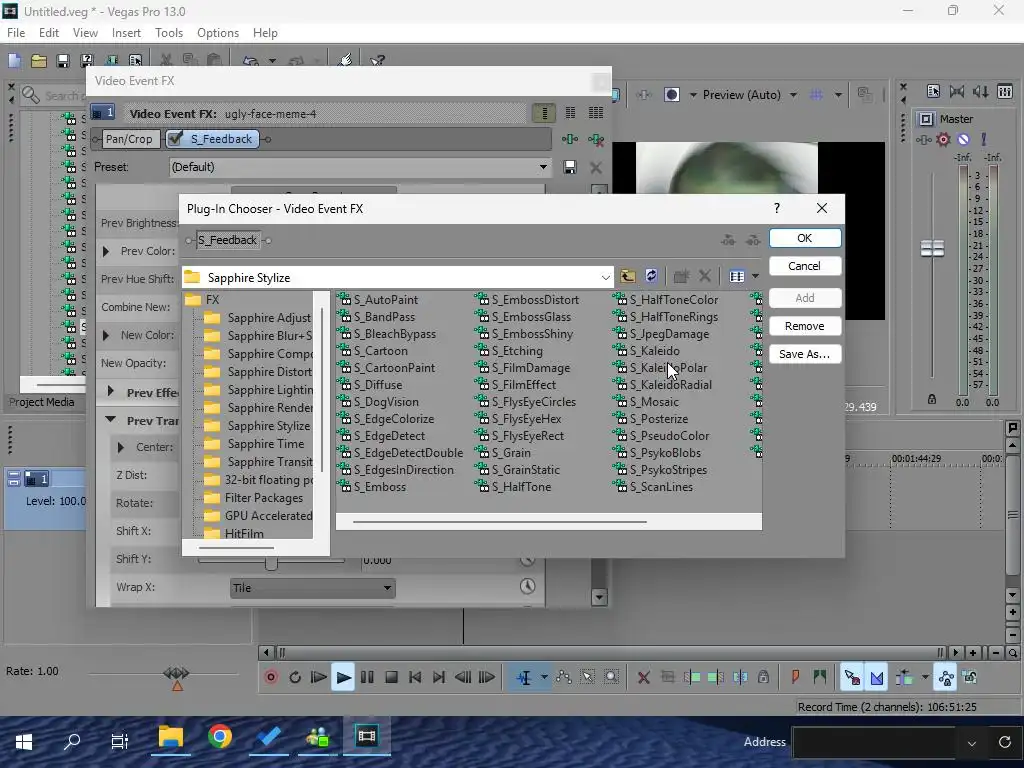Click the Delete red X in edit toolbar
The height and width of the screenshot is (768, 1024).
[x=643, y=677]
